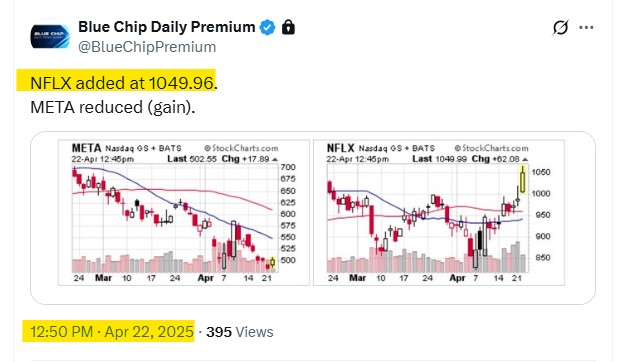Click the 395 Views count
The width and height of the screenshot is (617, 362).
point(240,332)
